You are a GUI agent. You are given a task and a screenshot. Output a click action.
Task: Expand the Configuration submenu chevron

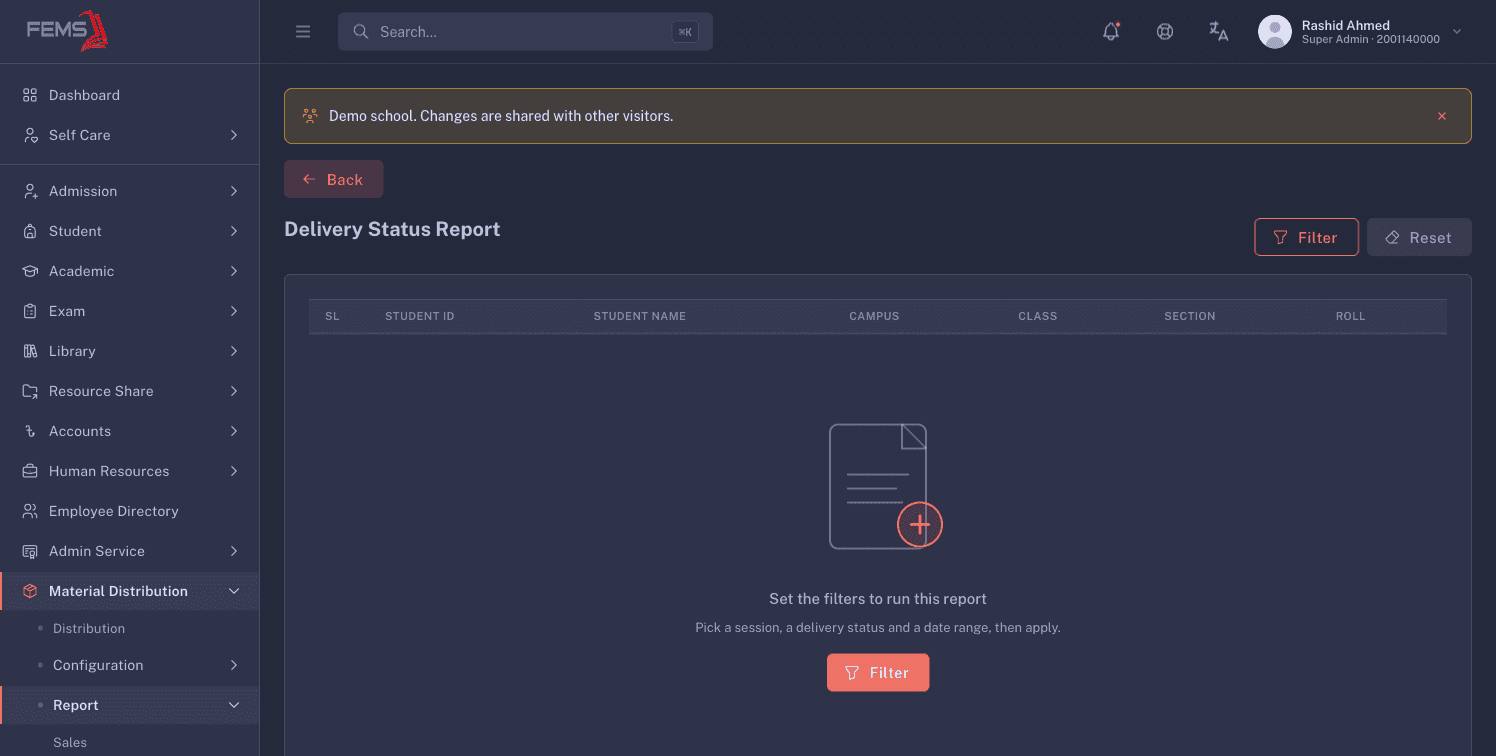tap(234, 665)
